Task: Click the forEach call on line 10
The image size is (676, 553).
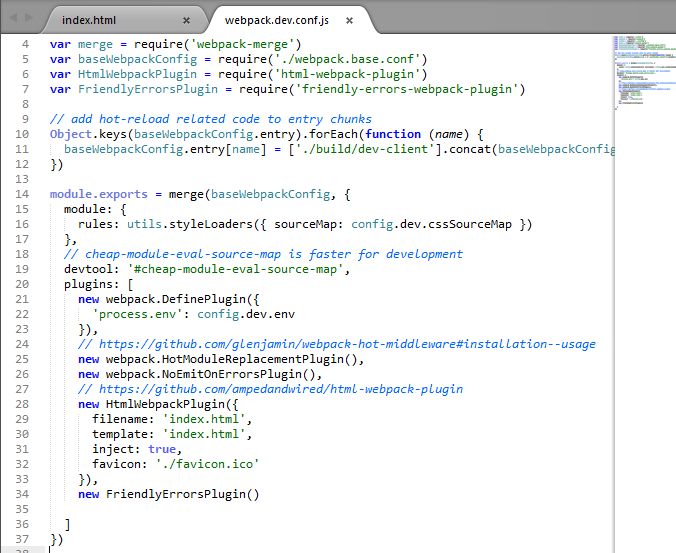Action: click(x=333, y=134)
